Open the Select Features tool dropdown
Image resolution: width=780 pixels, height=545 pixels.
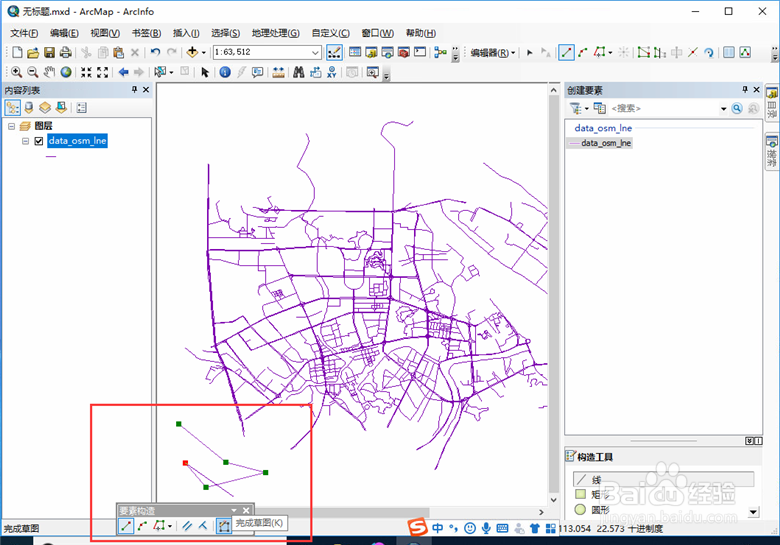coord(172,72)
